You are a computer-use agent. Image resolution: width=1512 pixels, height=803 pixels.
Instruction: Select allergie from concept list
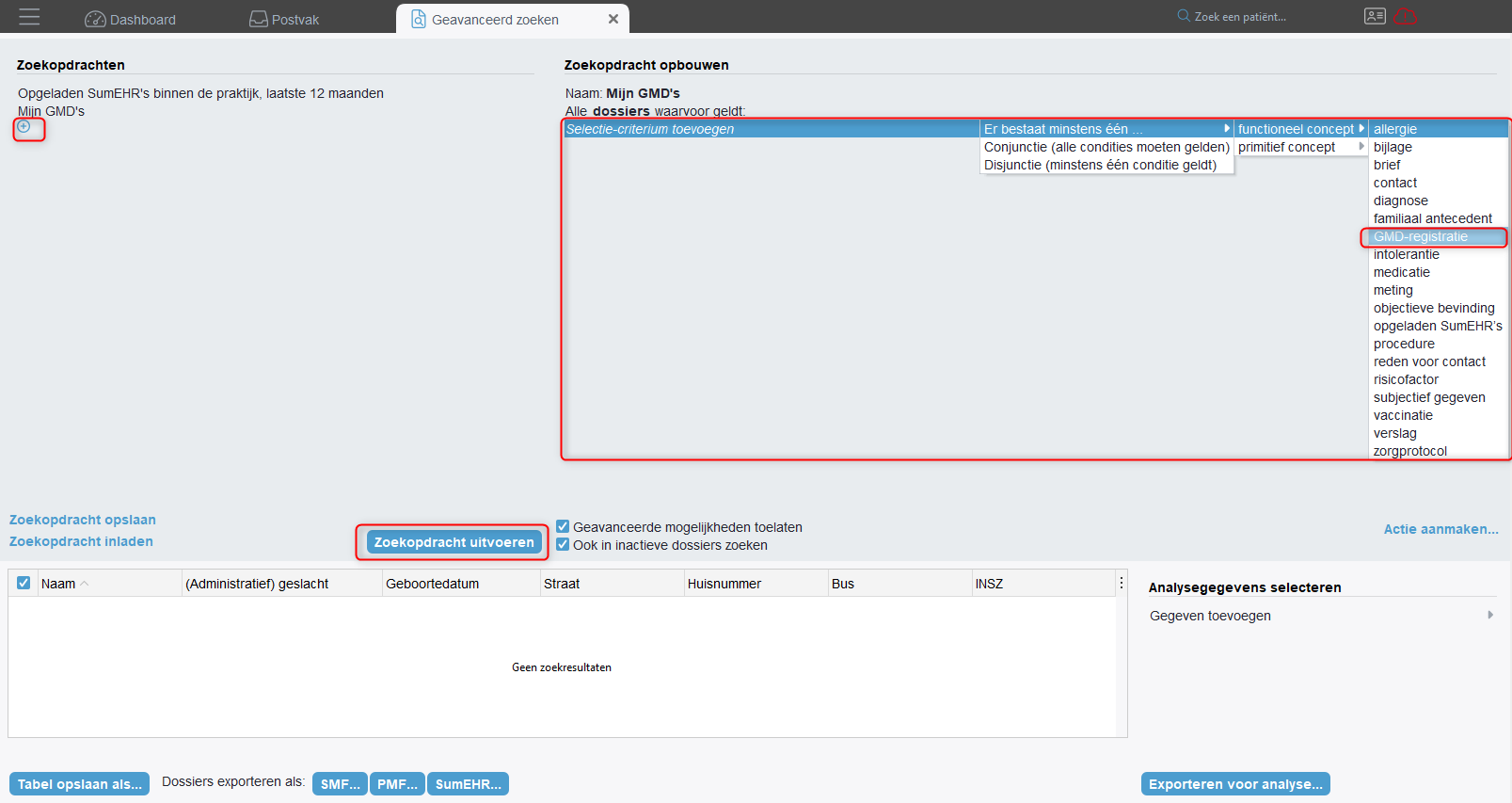[x=1439, y=129]
